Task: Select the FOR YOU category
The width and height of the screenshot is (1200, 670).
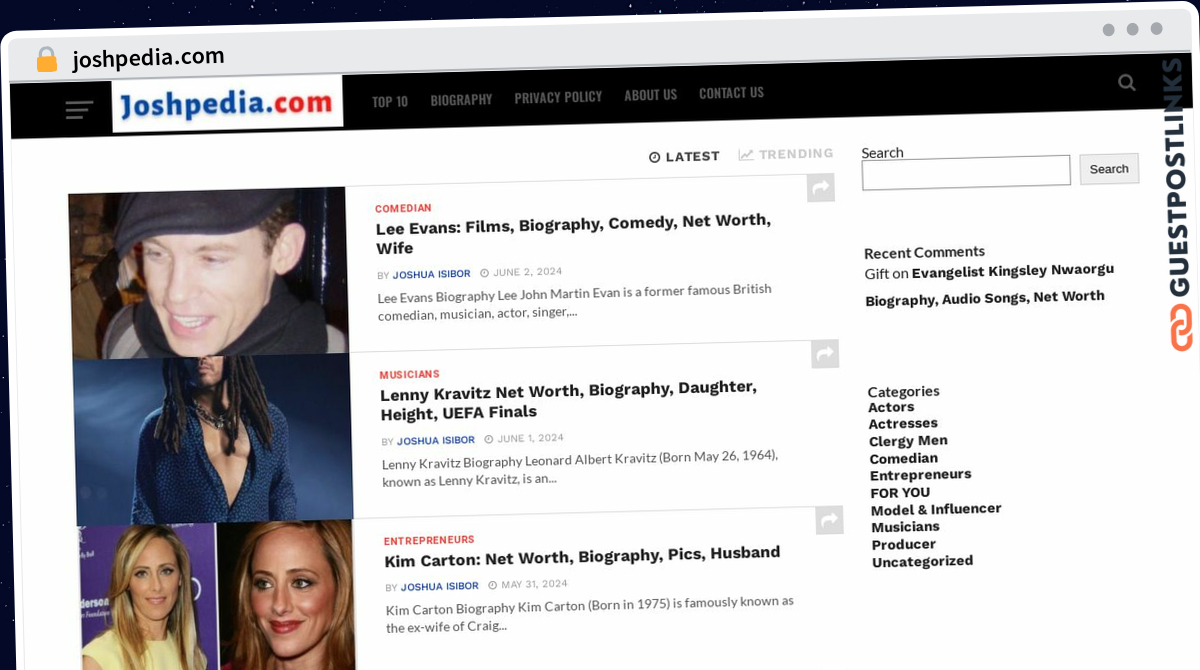Action: point(900,492)
